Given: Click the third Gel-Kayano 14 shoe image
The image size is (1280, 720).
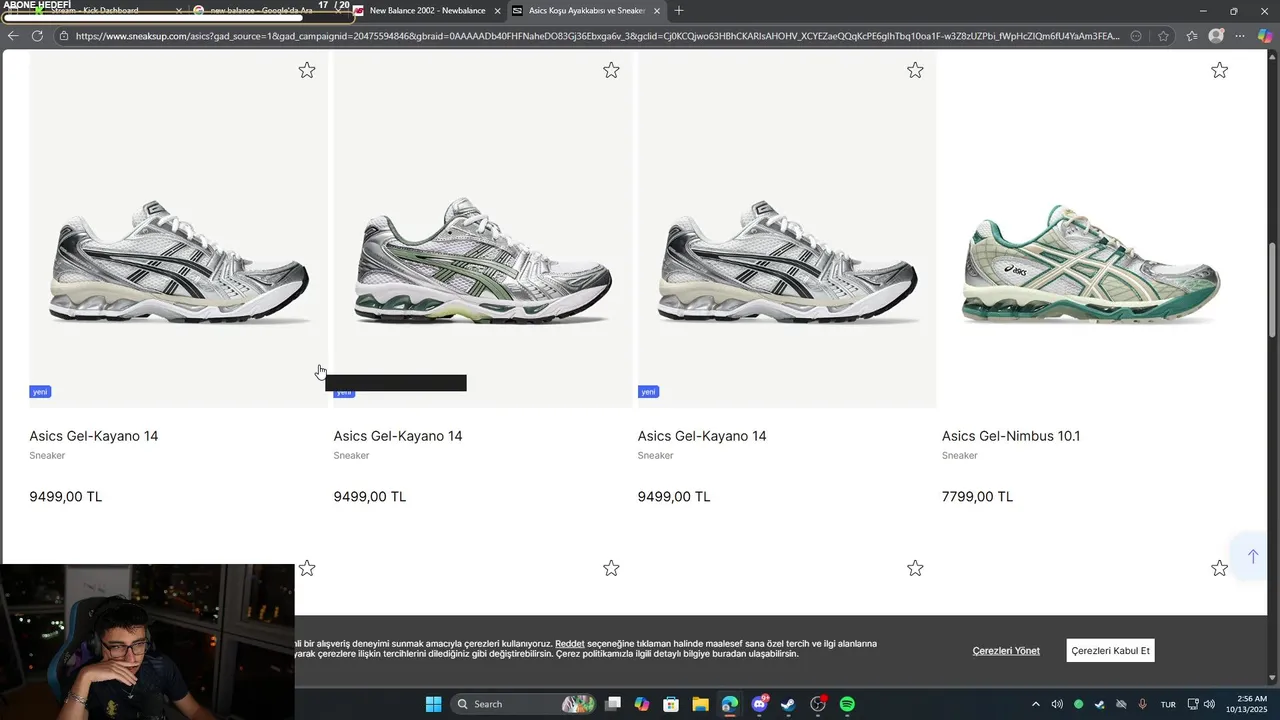Looking at the screenshot, I should (x=787, y=260).
